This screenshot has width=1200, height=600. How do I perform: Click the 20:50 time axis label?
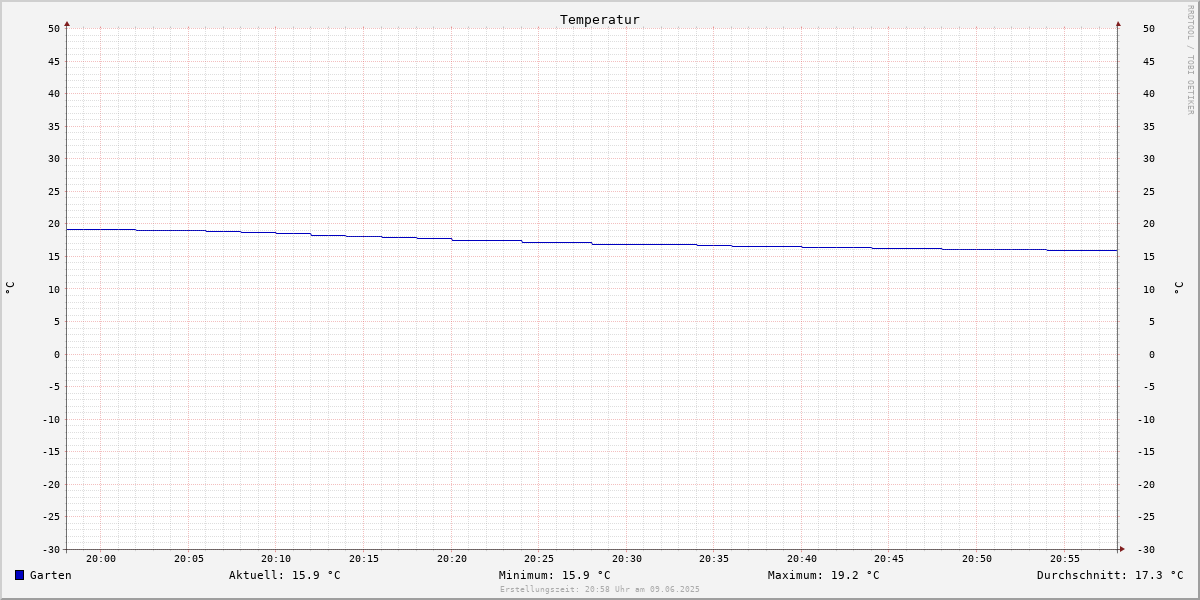point(977,559)
